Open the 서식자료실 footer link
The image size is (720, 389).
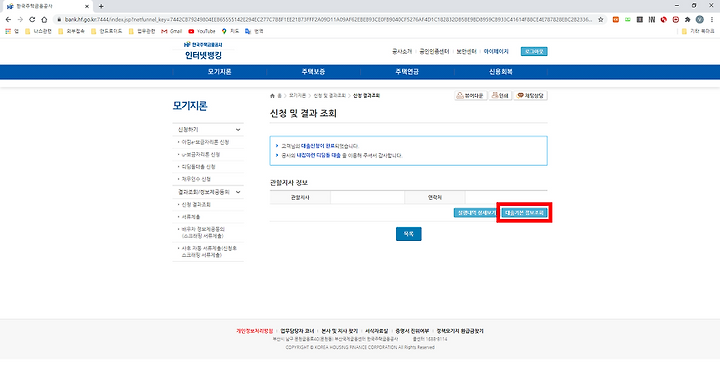pos(377,331)
